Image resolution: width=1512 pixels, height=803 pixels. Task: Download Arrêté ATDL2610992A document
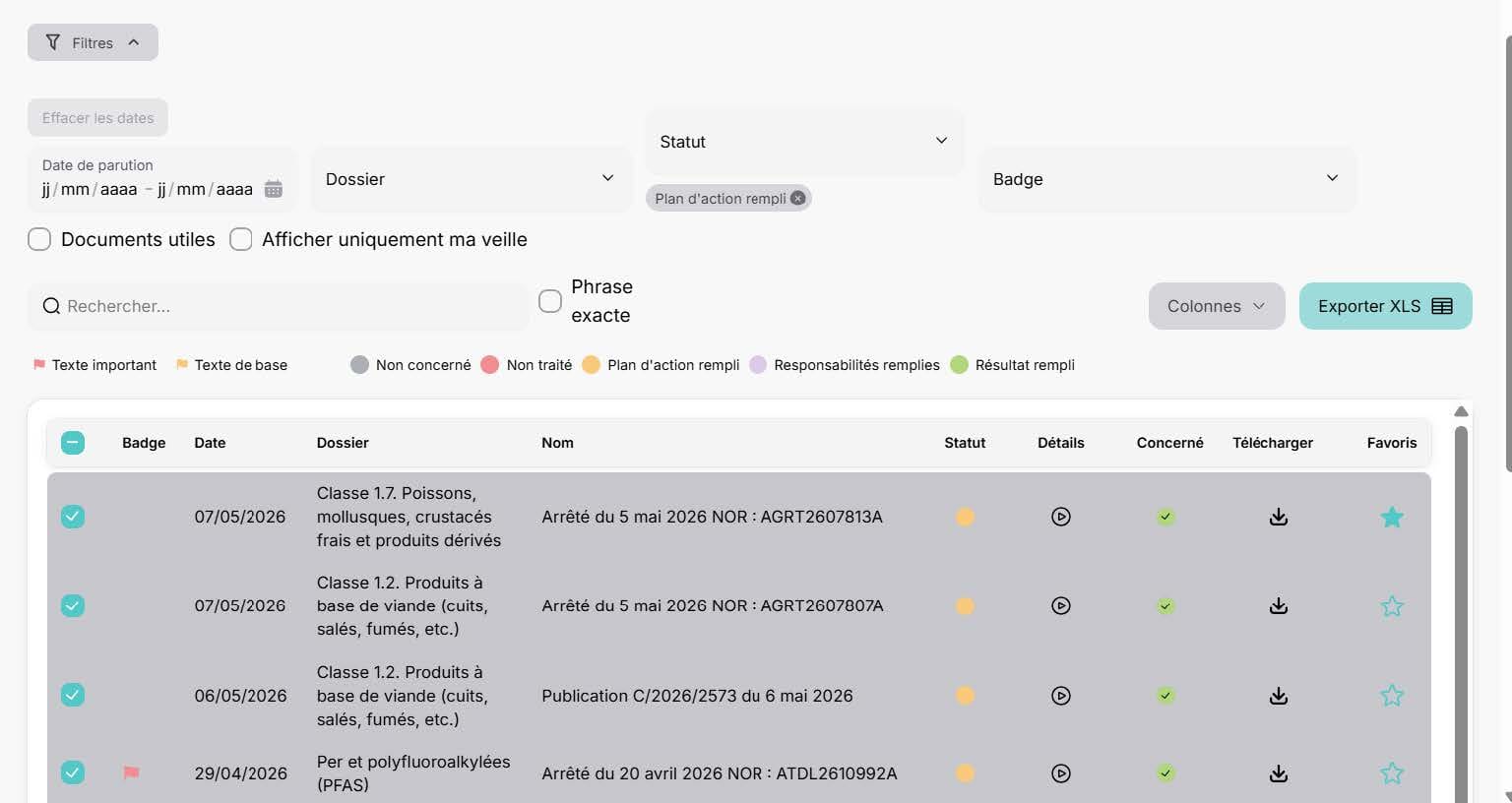pyautogui.click(x=1278, y=773)
